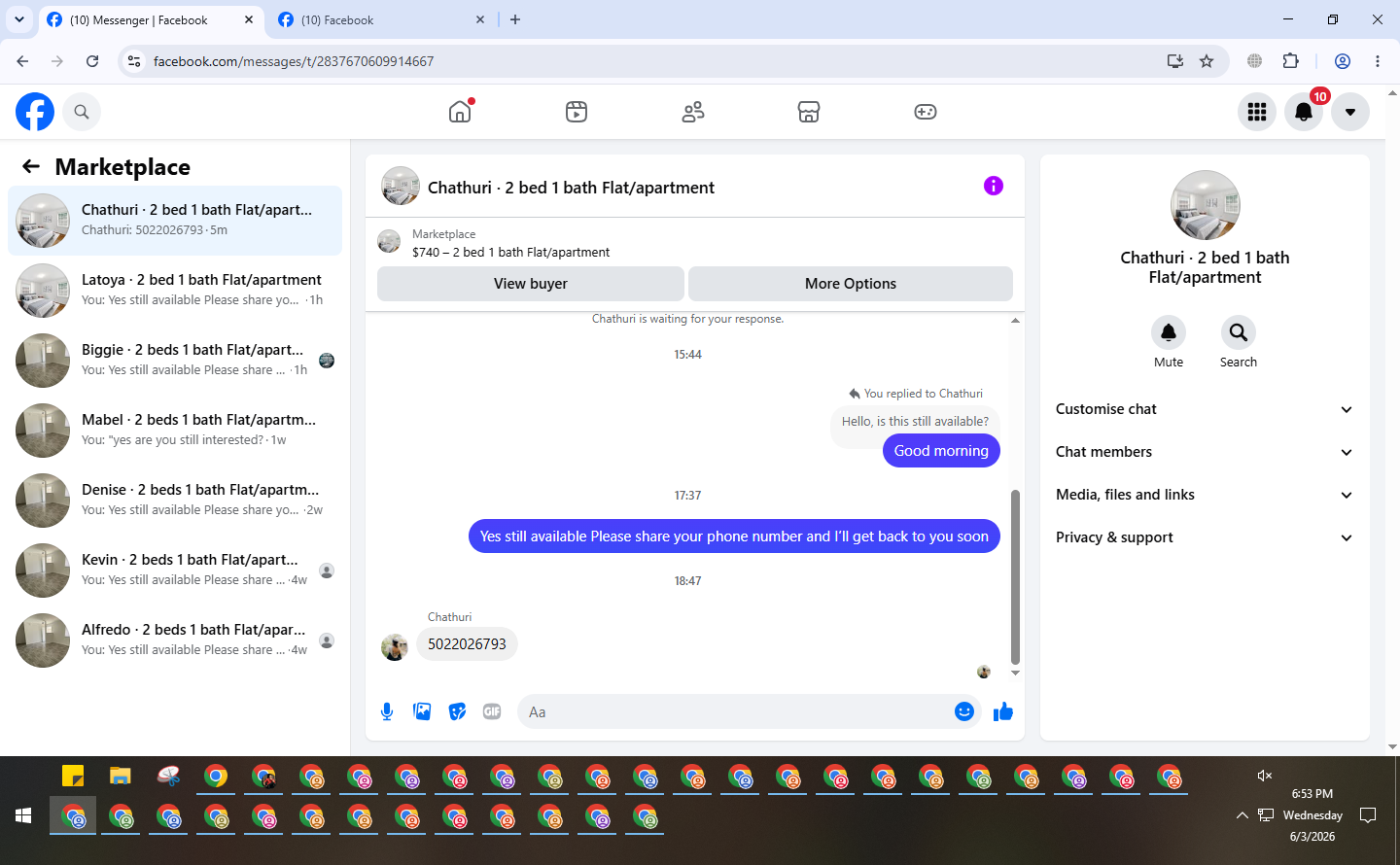The width and height of the screenshot is (1400, 865).
Task: Open the Mabel conversation
Action: pyautogui.click(x=175, y=431)
